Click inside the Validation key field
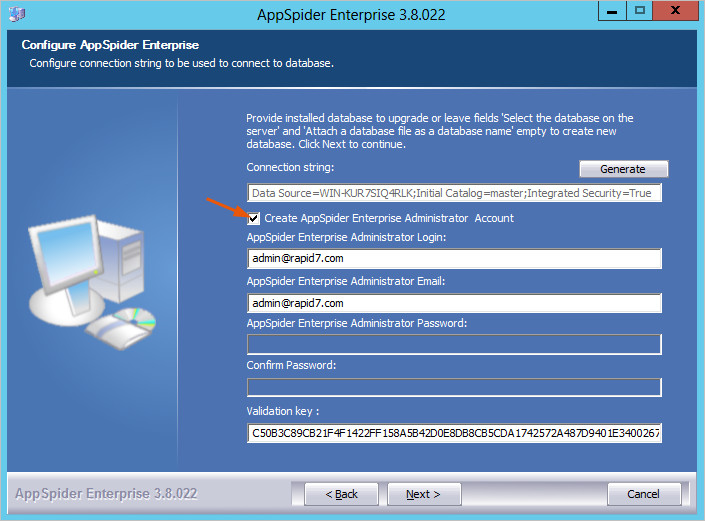 coord(454,433)
